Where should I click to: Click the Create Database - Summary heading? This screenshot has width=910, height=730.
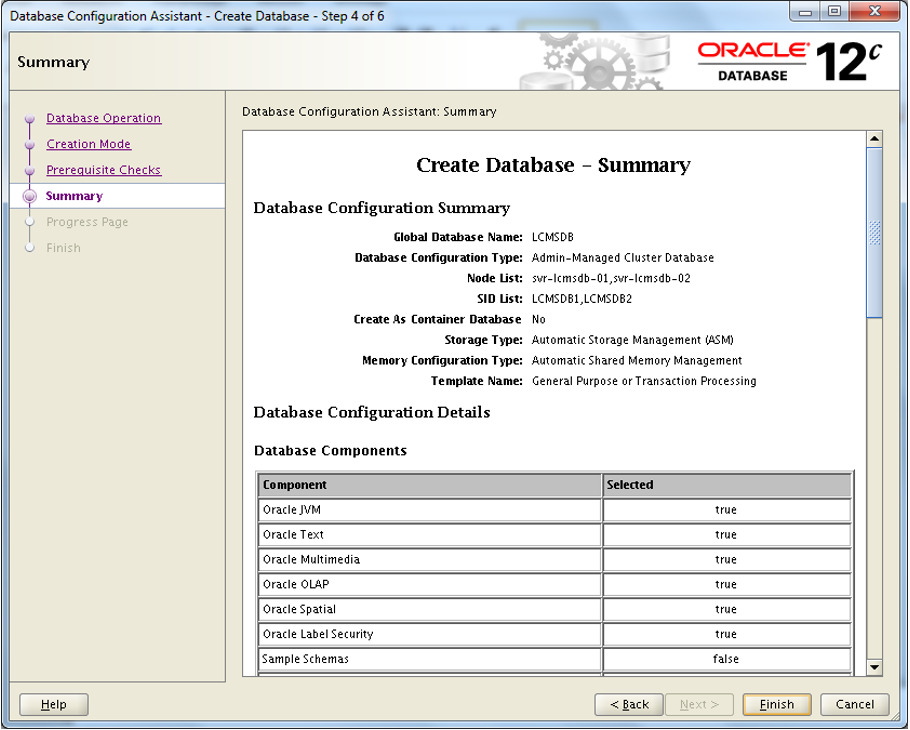(553, 165)
